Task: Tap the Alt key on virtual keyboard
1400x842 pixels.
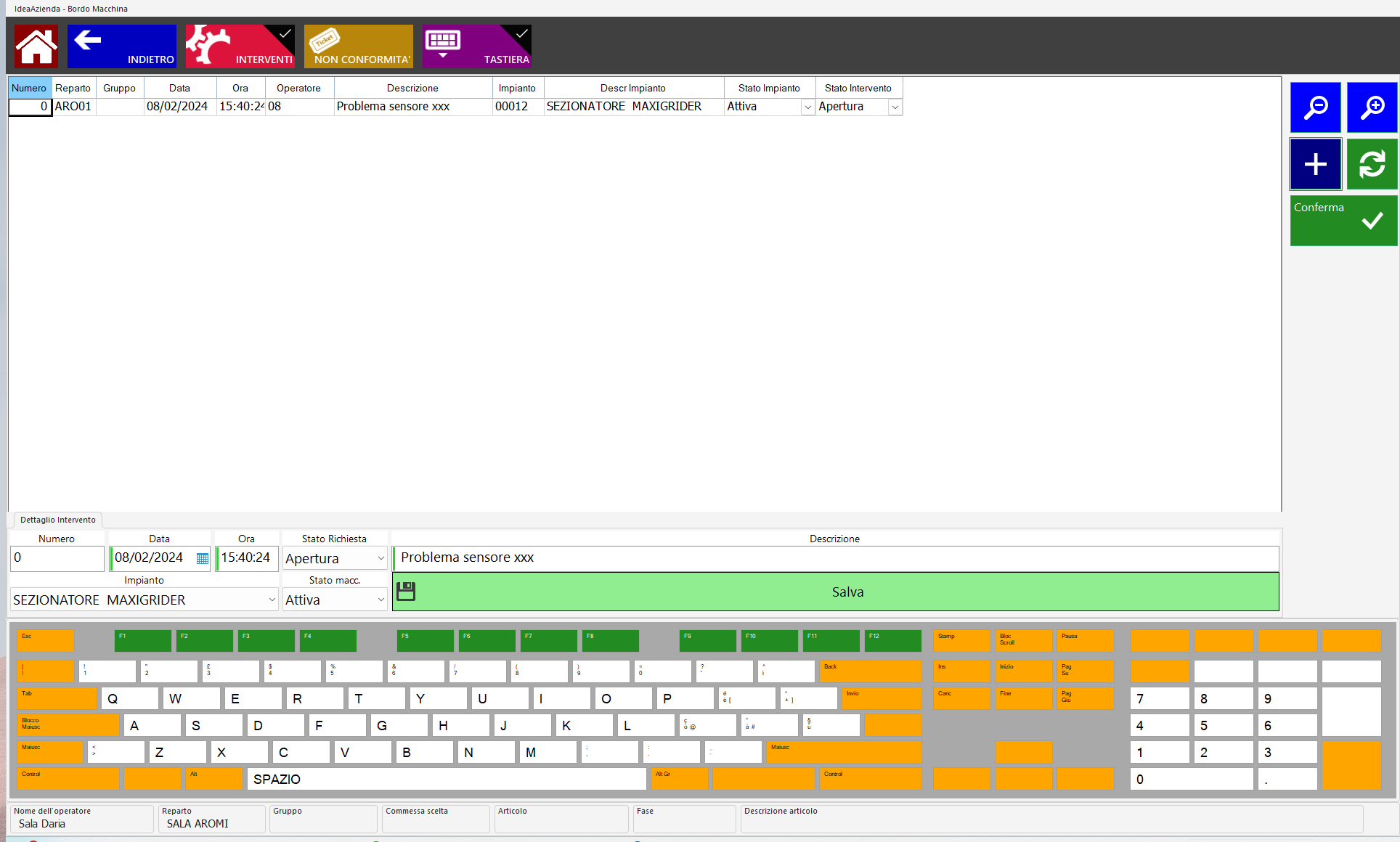Action: pos(213,779)
